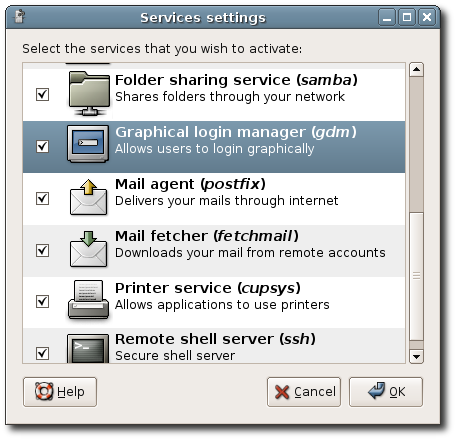Click the ssh terminal icon

tap(88, 348)
